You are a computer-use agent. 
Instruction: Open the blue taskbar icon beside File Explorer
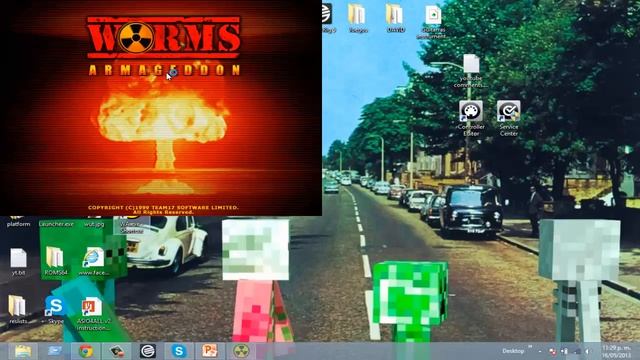[54, 351]
